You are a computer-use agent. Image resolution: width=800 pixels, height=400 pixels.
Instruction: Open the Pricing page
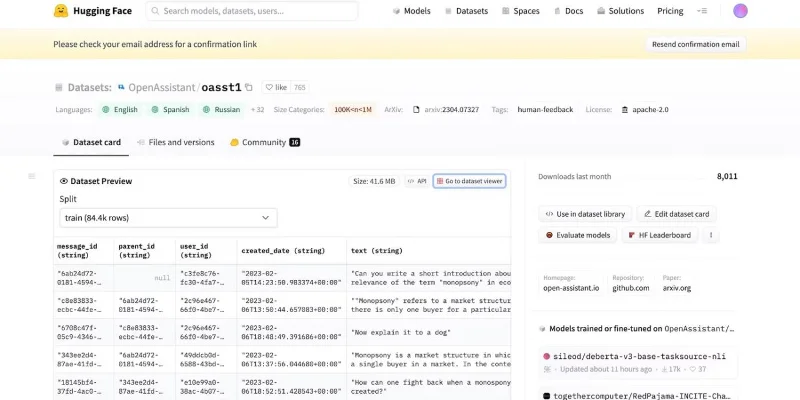670,11
